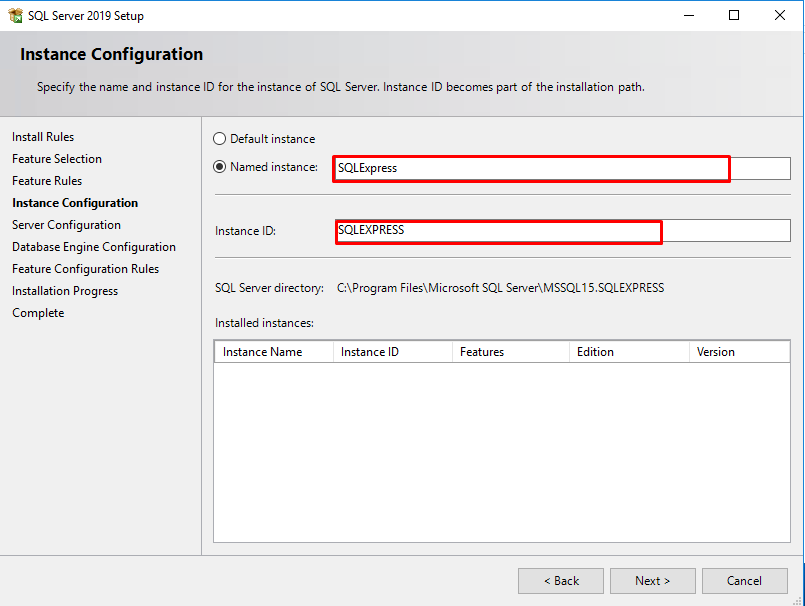
Task: Click the Back button
Action: [561, 581]
